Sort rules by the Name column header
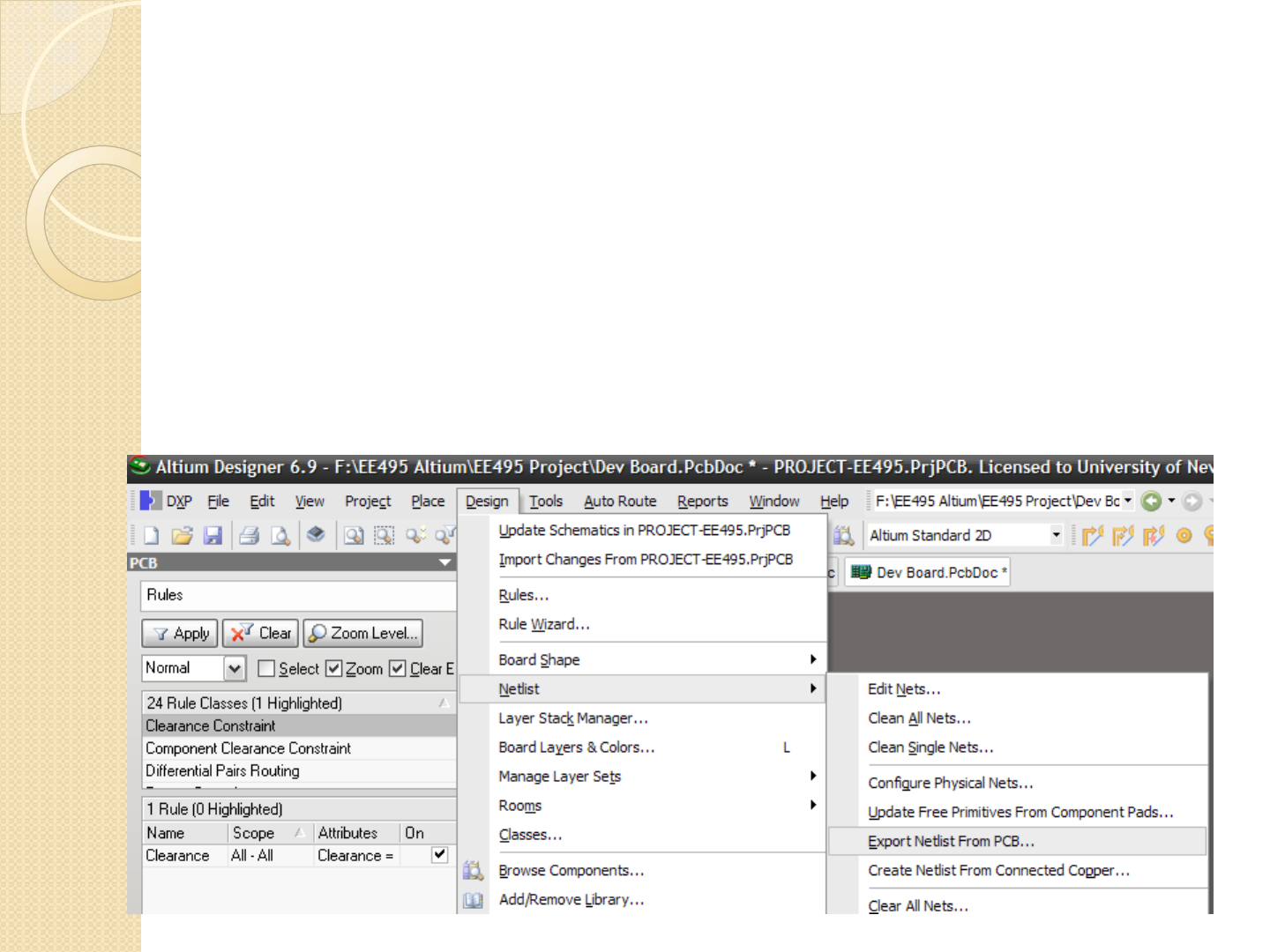Image resolution: width=1270 pixels, height=952 pixels. click(x=185, y=833)
